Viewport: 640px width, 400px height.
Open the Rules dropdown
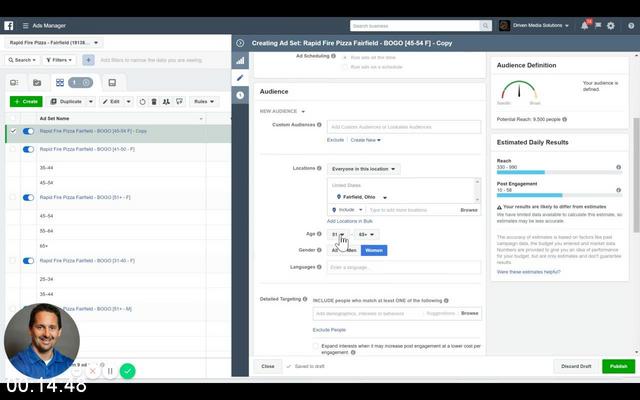tap(204, 102)
